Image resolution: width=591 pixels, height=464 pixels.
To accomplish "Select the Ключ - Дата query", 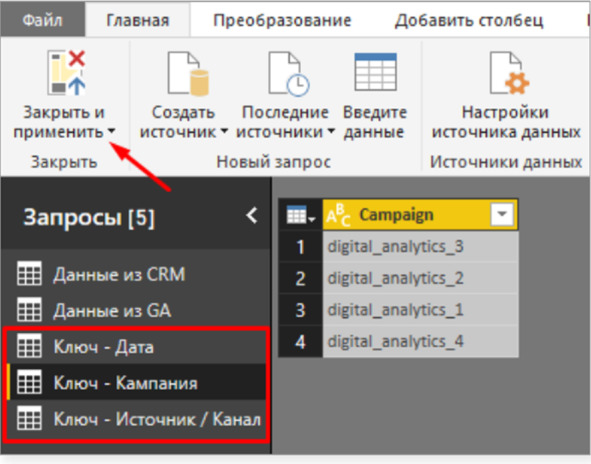I will click(x=136, y=347).
